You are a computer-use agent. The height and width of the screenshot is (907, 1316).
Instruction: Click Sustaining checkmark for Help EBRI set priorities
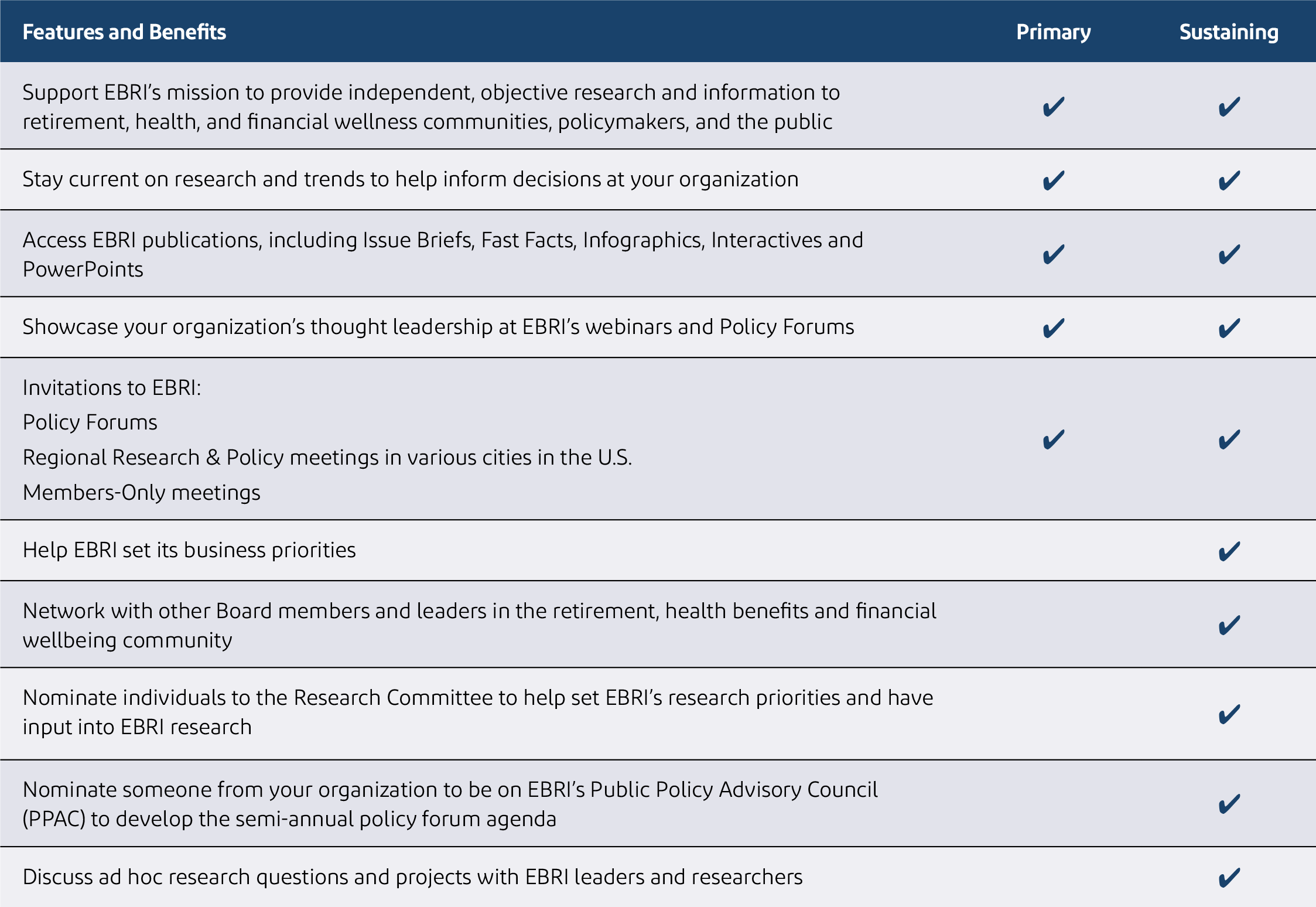tap(1229, 551)
